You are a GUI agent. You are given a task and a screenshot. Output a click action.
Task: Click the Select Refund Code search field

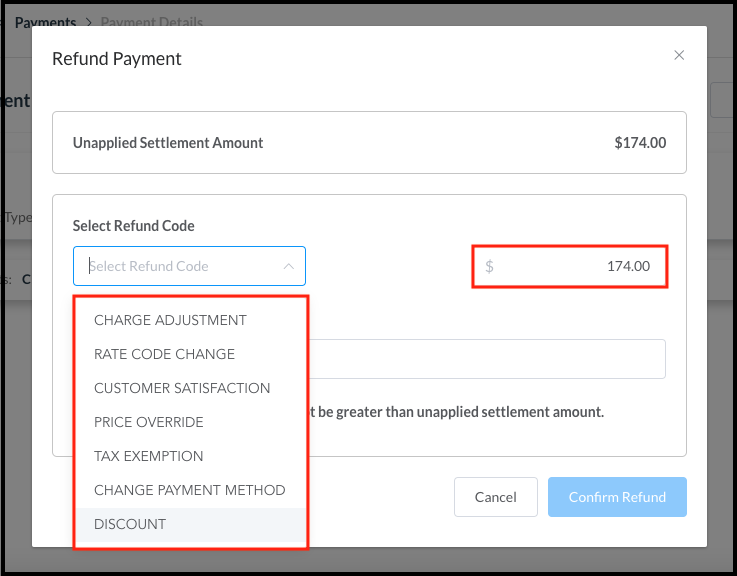[x=180, y=266]
